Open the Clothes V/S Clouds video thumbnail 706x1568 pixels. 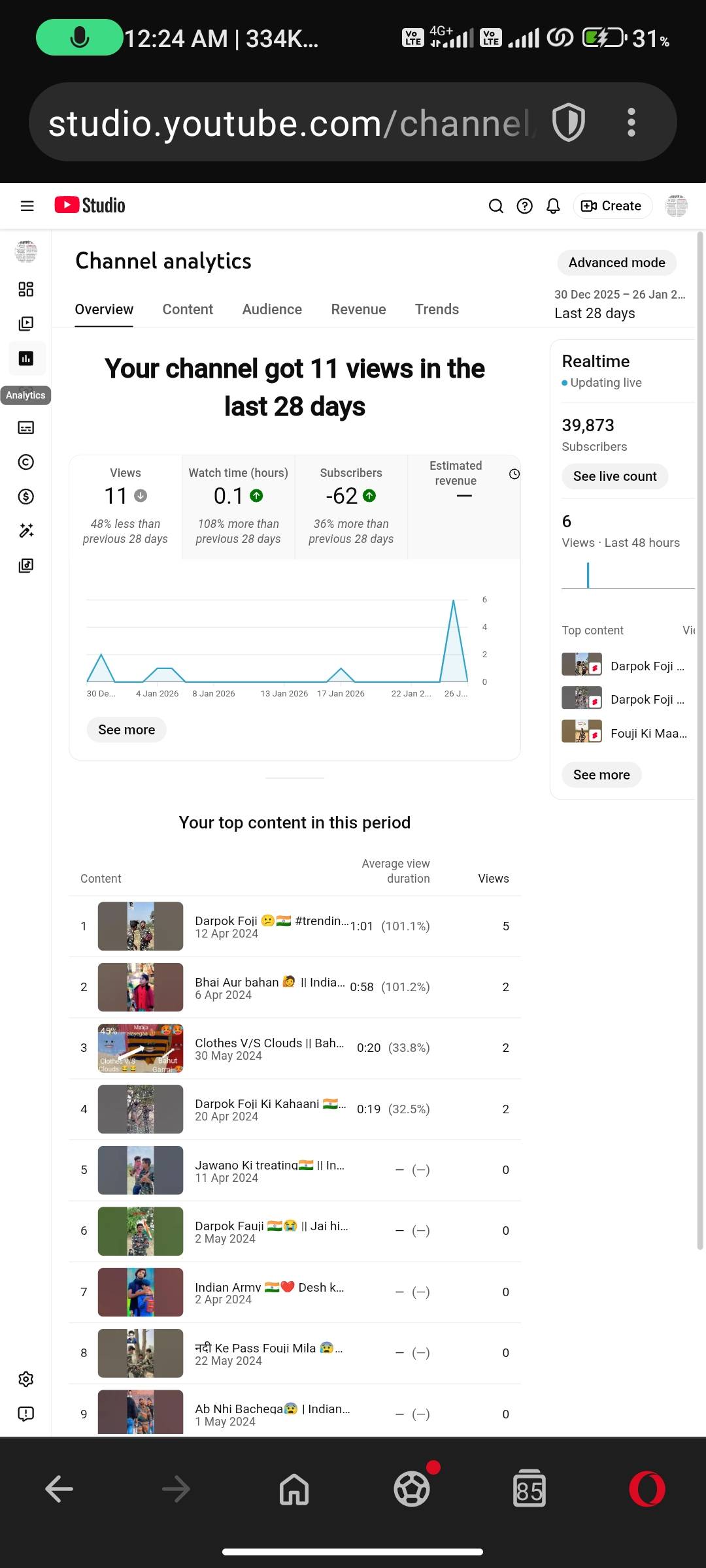tap(141, 1048)
